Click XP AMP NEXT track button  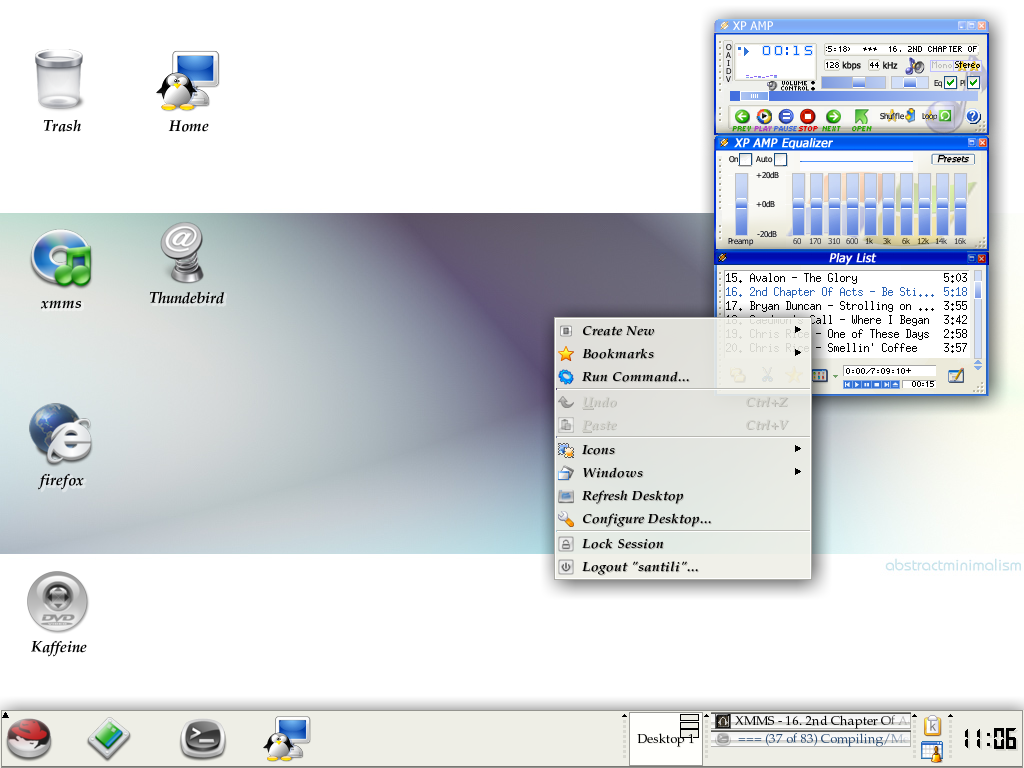coord(833,117)
